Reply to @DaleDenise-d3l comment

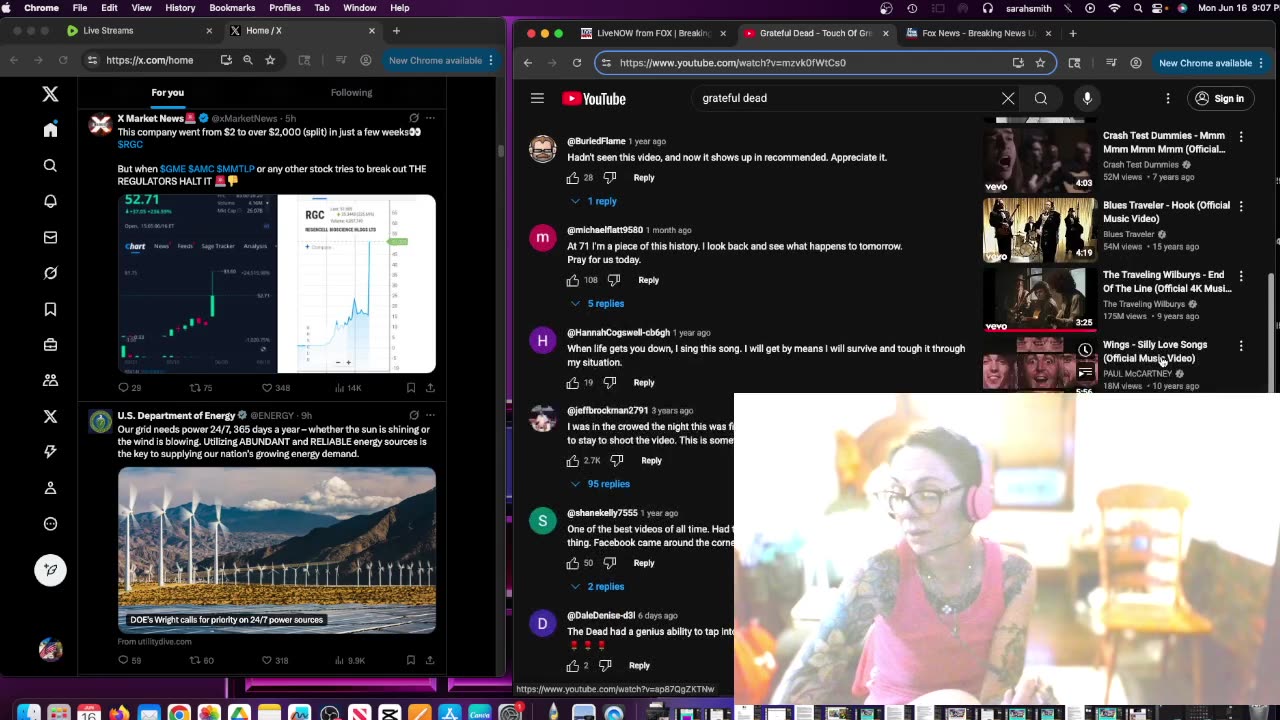click(x=639, y=666)
